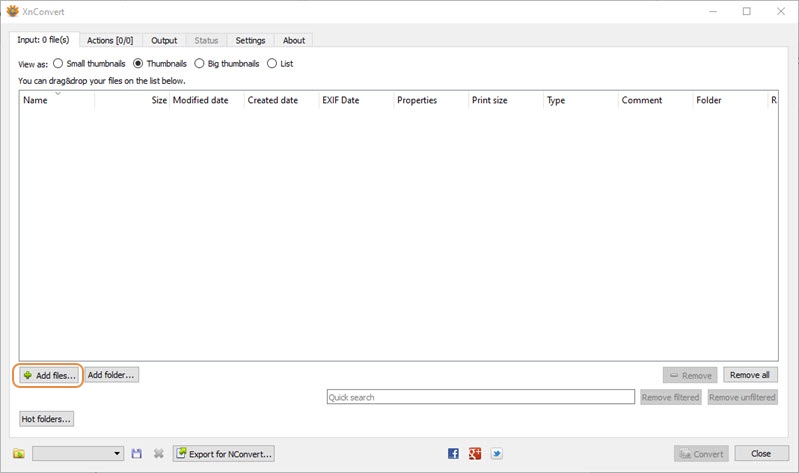Screen dimensions: 799x473
Task: Open the Twitter icon
Action: click(x=496, y=454)
